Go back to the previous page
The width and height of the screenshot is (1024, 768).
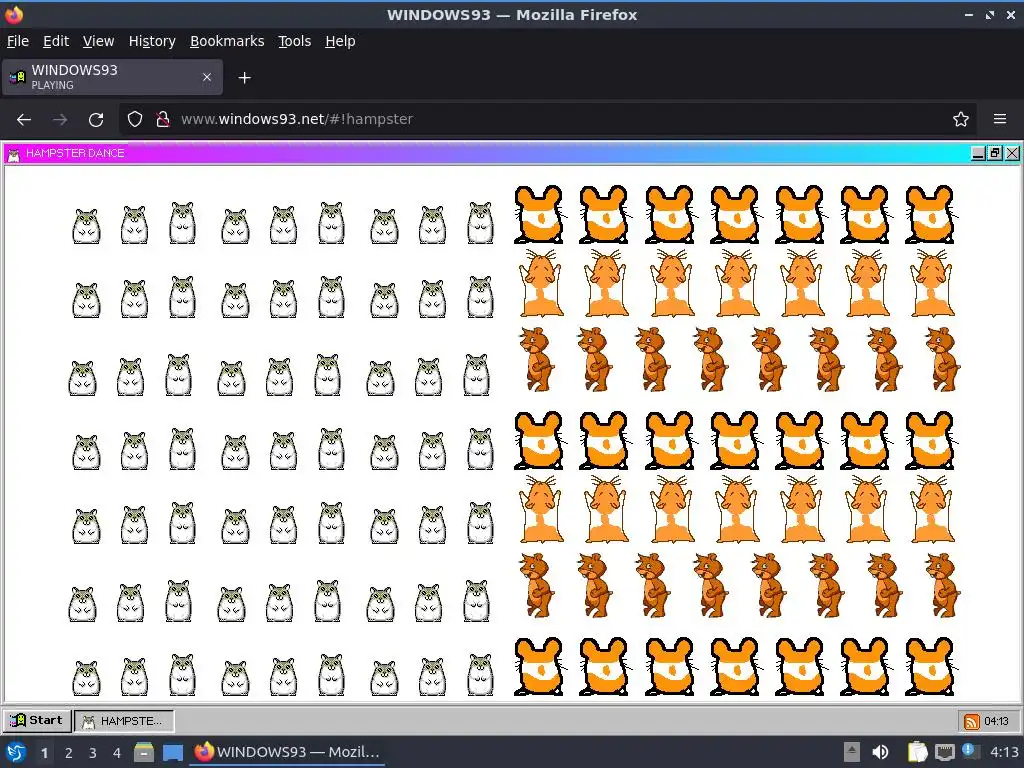tap(24, 120)
